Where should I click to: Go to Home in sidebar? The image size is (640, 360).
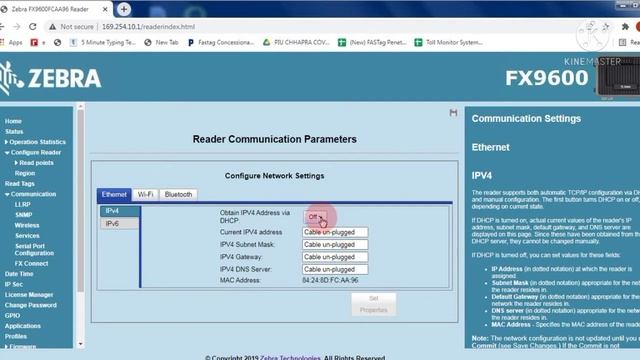(13, 121)
